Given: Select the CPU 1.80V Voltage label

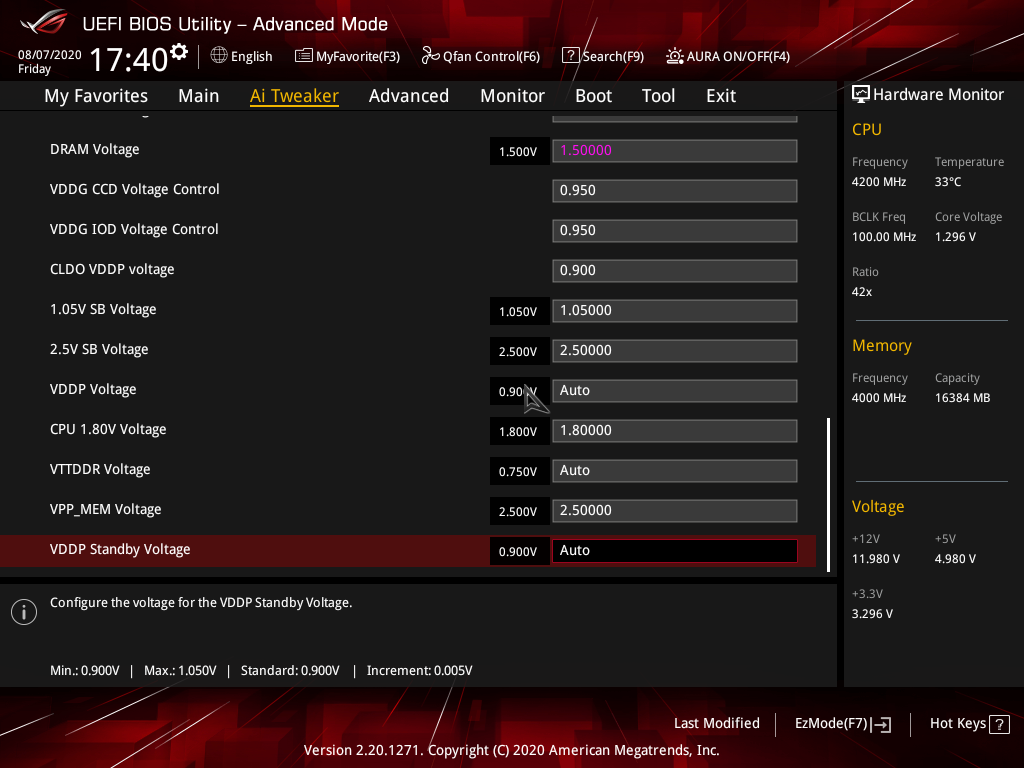Looking at the screenshot, I should [108, 429].
